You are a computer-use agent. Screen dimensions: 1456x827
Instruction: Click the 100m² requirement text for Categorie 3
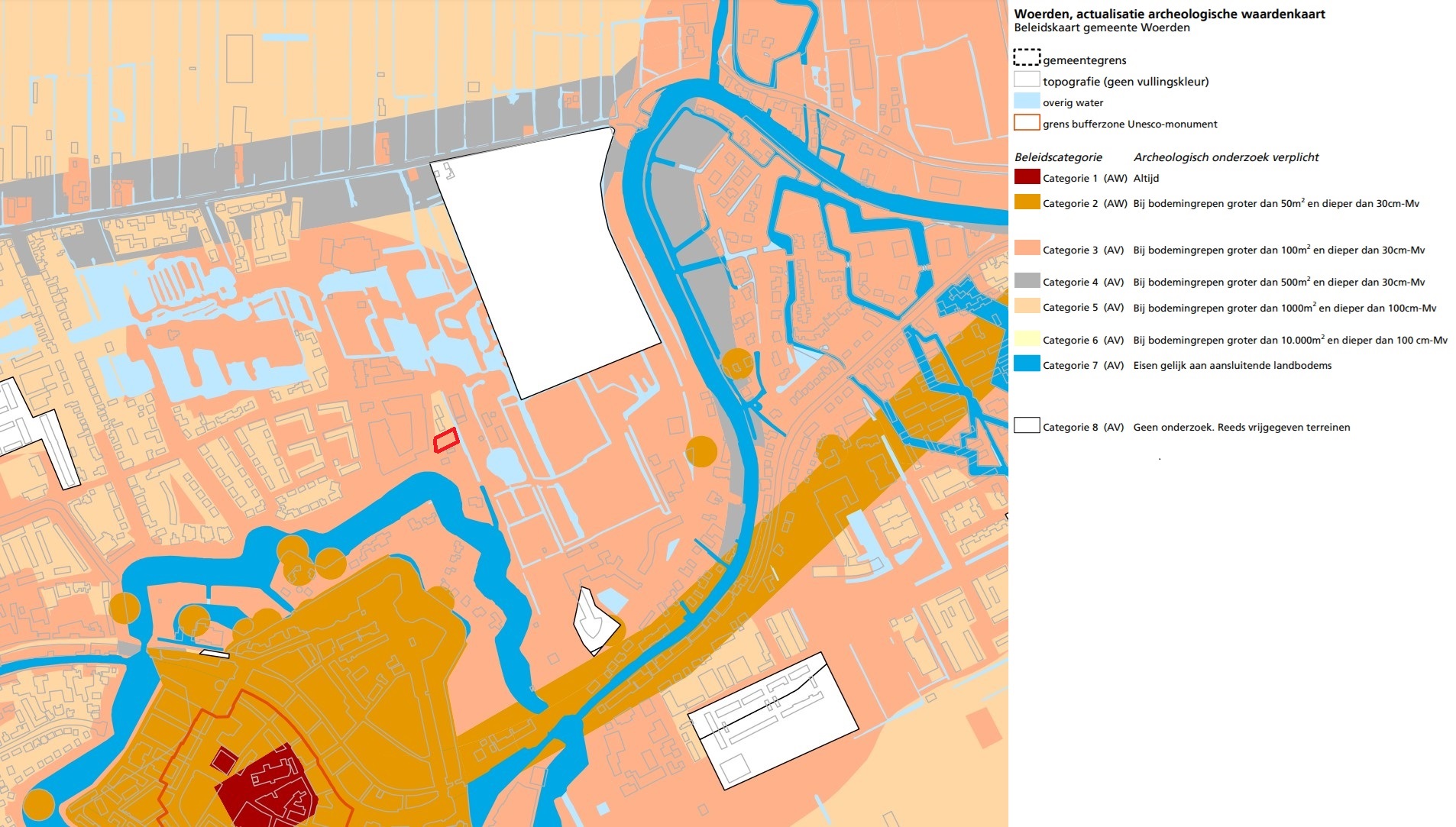coord(1279,250)
